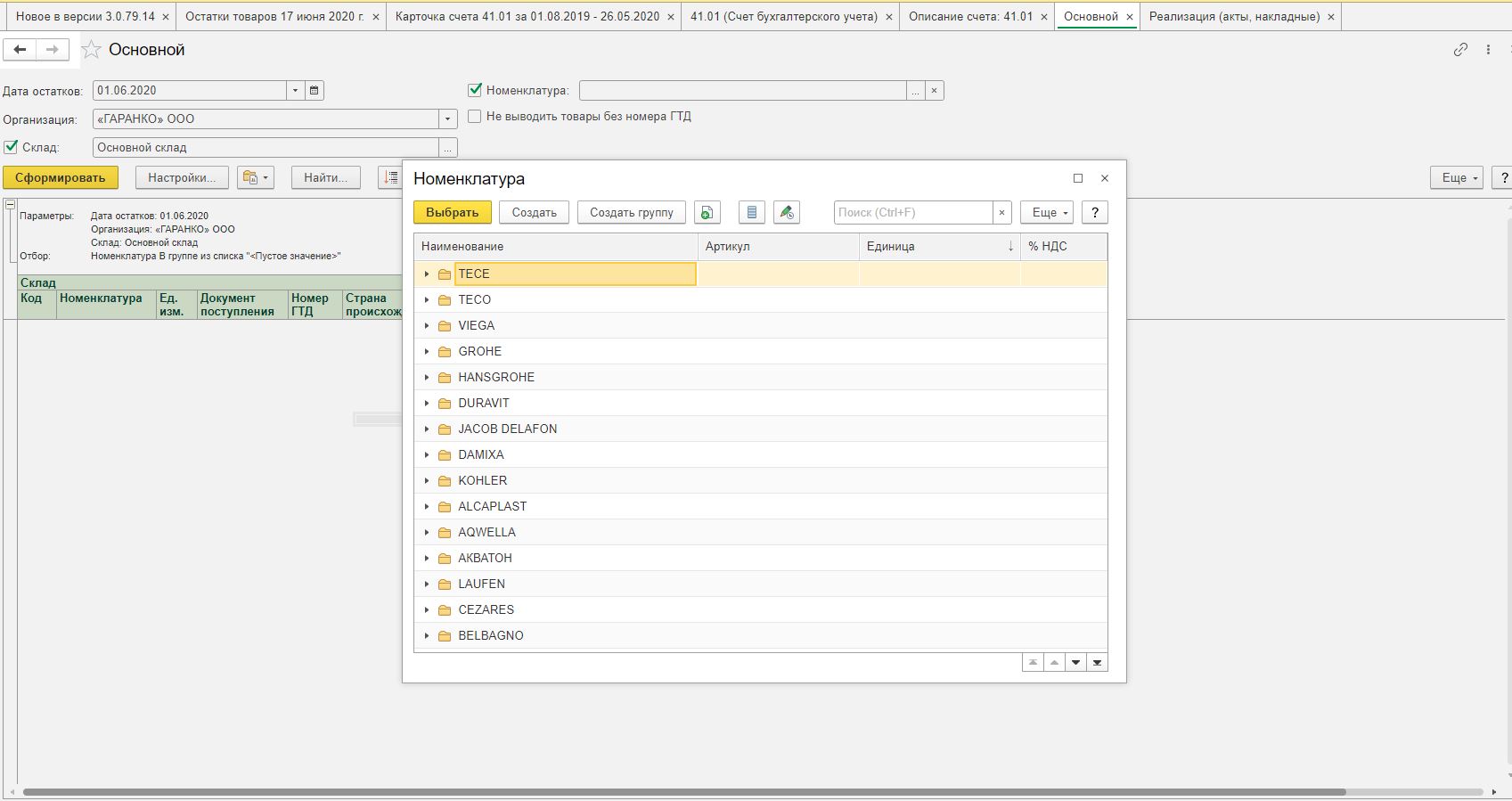Screen dimensions: 1512x801
Task: Click the horizontal scrollbar of the report
Action: (x=684, y=791)
